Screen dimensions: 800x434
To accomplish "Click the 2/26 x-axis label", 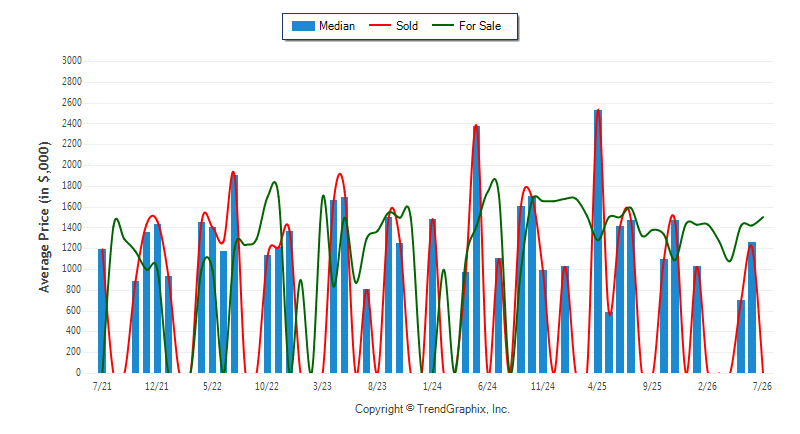I will [x=707, y=387].
